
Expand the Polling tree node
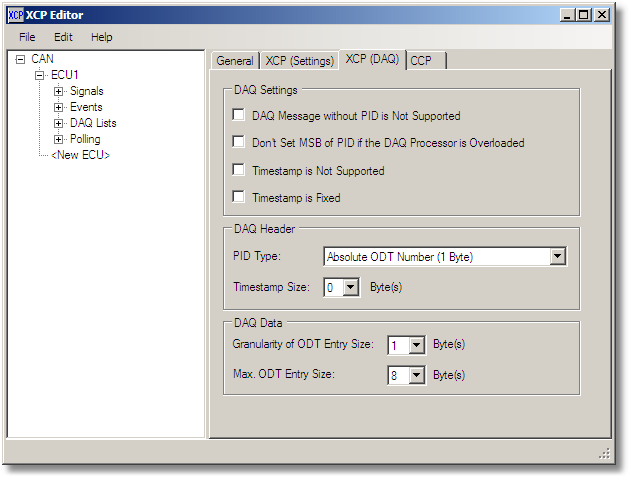coord(59,139)
